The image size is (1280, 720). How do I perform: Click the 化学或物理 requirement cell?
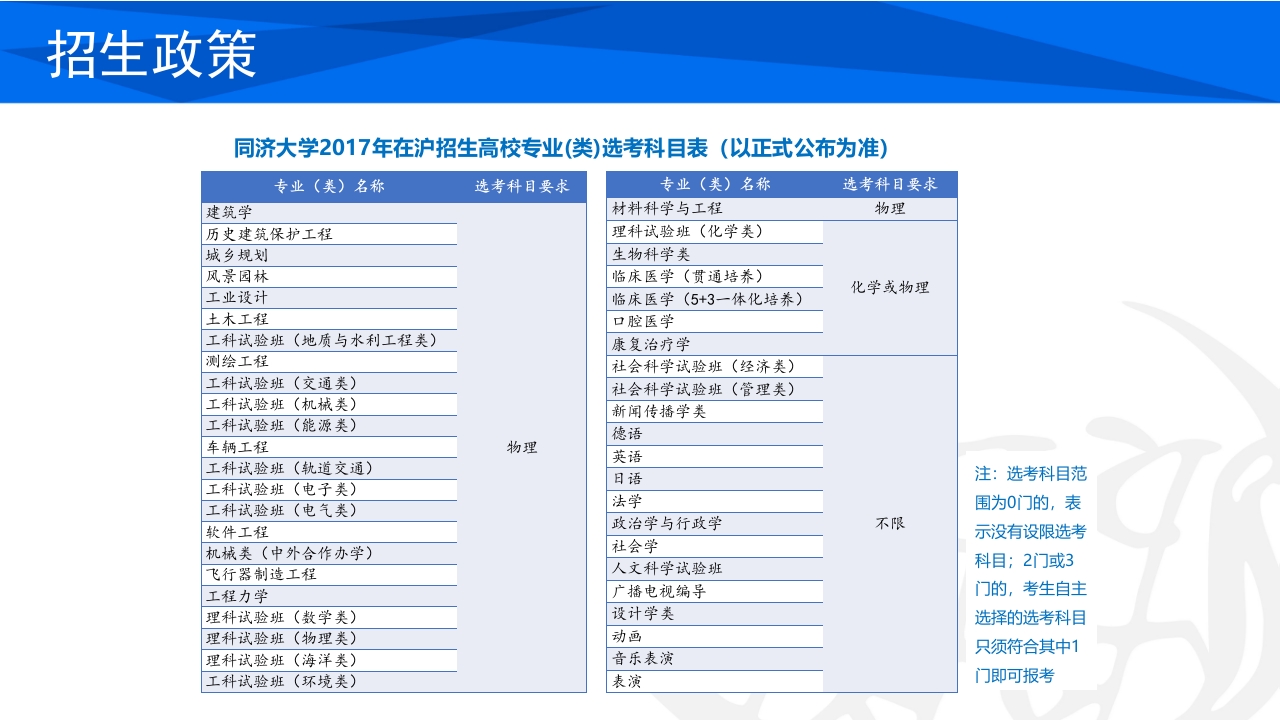point(890,286)
